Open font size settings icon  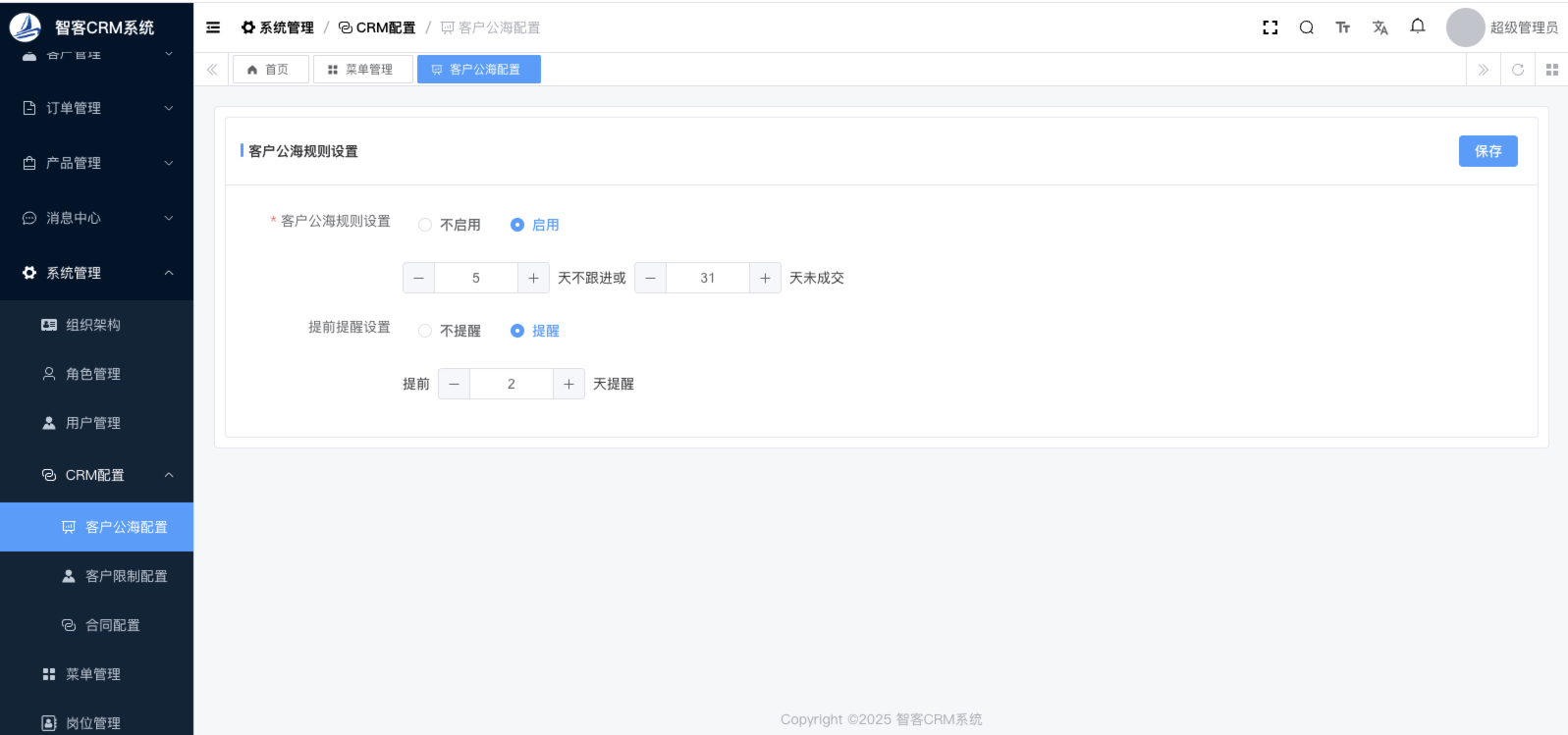[x=1342, y=27]
